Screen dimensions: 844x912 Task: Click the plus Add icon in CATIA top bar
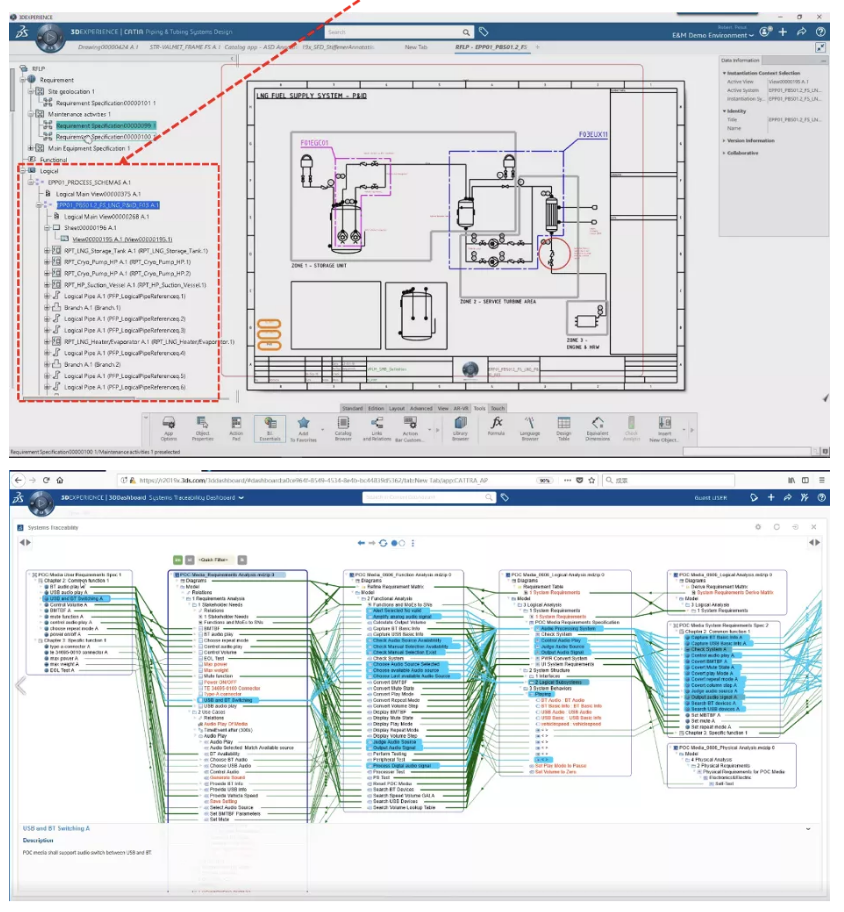pos(783,32)
